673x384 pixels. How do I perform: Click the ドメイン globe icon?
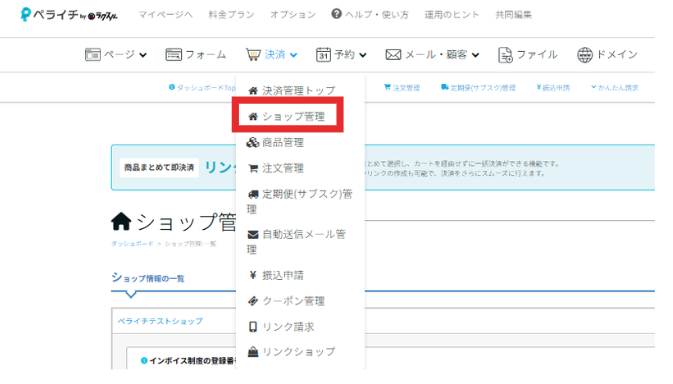click(585, 55)
